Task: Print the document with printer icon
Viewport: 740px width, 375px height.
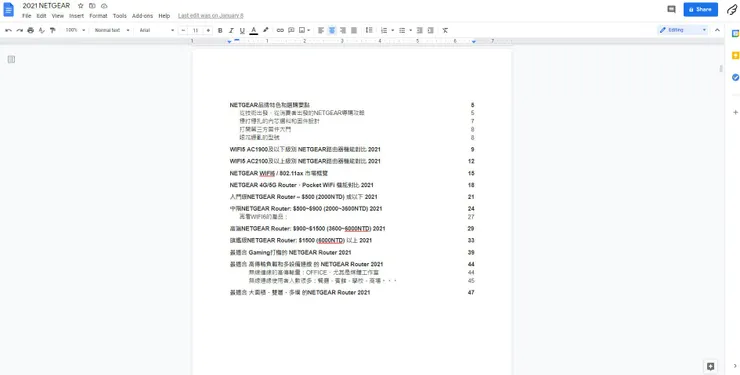Action: pyautogui.click(x=31, y=30)
